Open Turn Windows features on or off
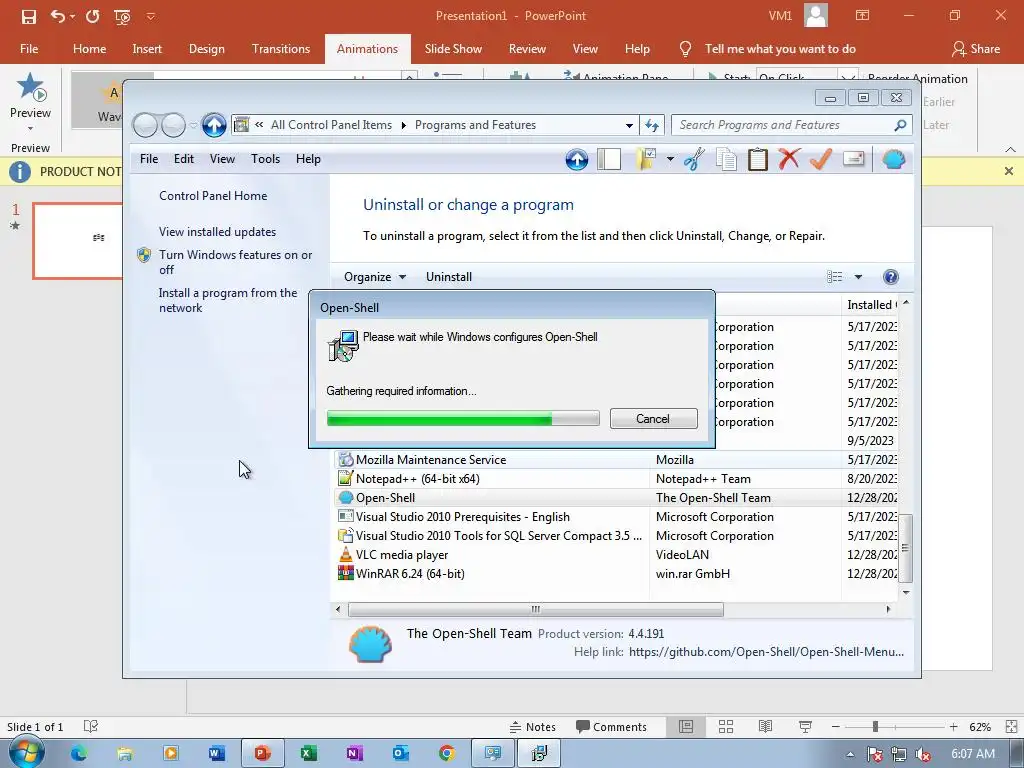This screenshot has height=768, width=1024. (x=235, y=262)
